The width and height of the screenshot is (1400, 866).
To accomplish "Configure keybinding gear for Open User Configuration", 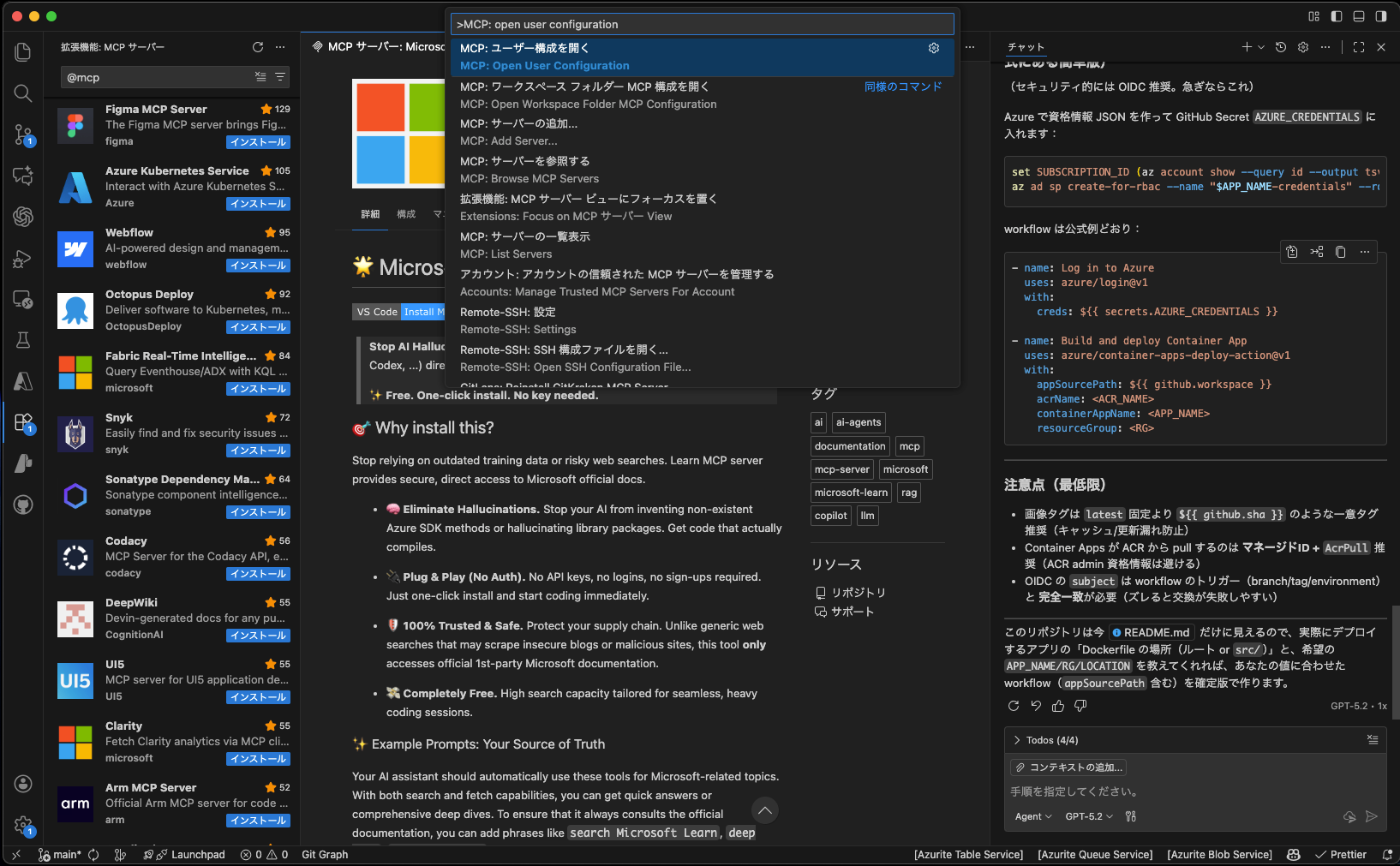I will coord(934,48).
